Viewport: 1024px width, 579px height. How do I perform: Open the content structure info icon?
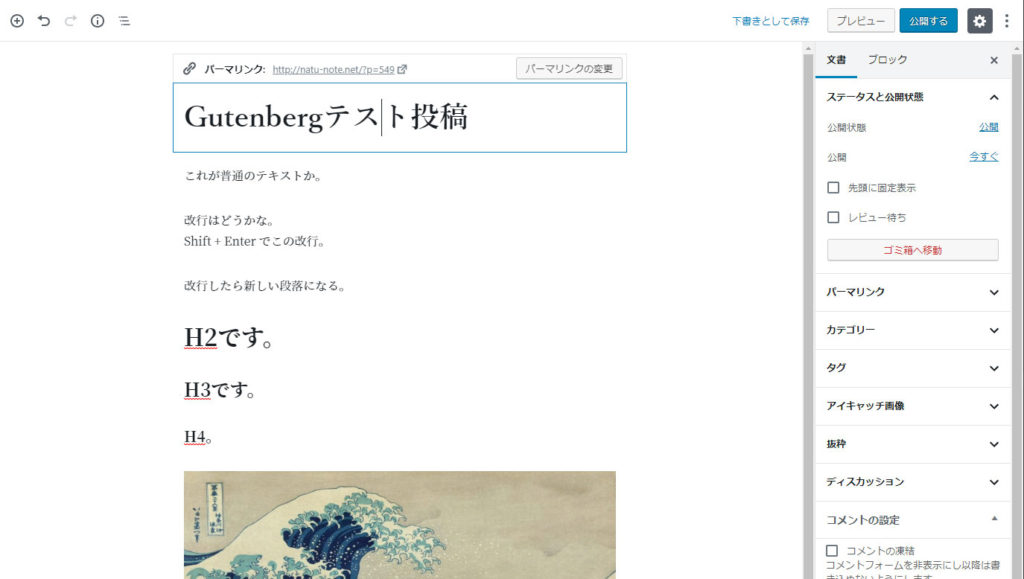pos(97,21)
